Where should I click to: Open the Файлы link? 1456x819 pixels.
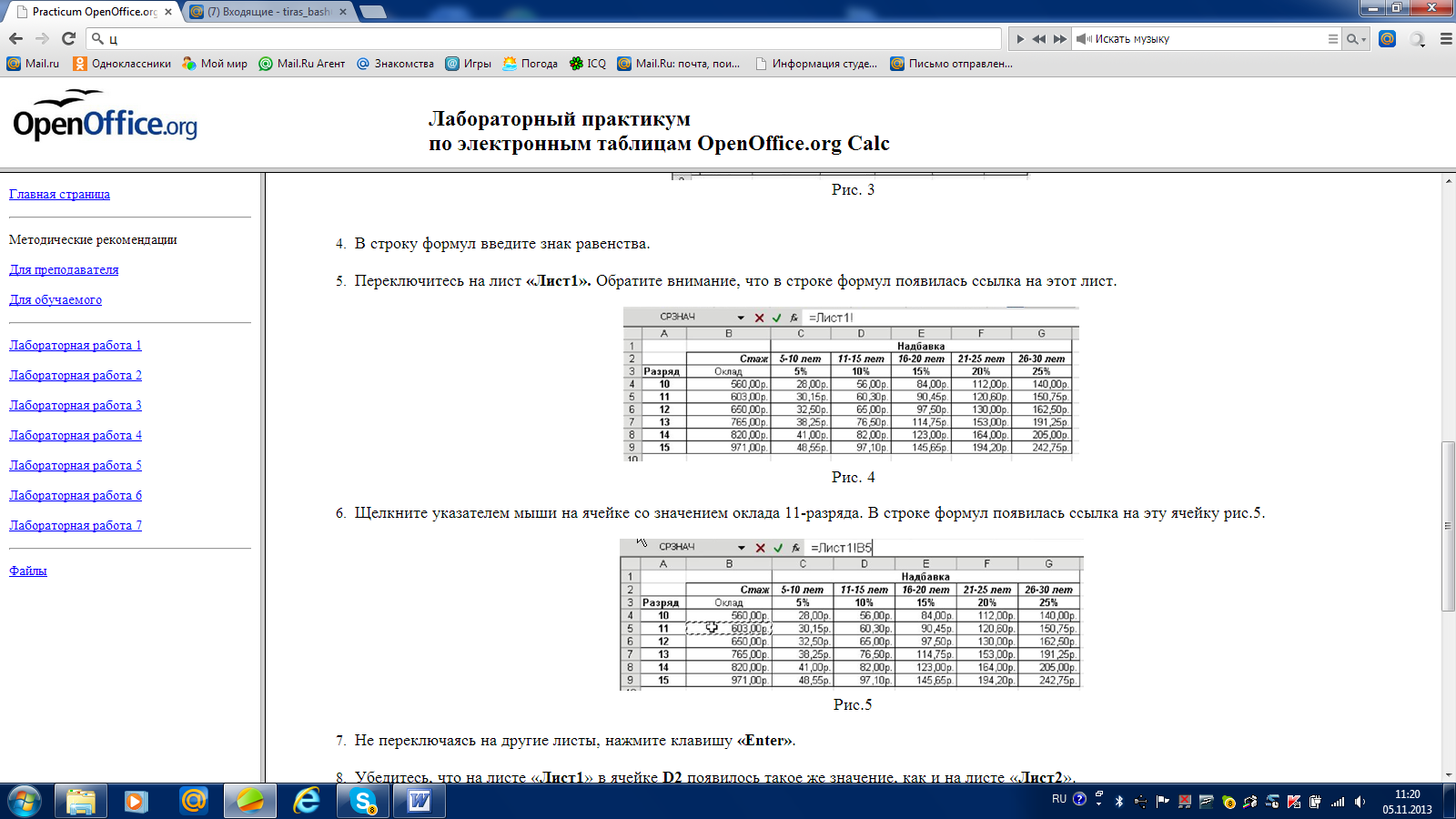click(x=28, y=571)
